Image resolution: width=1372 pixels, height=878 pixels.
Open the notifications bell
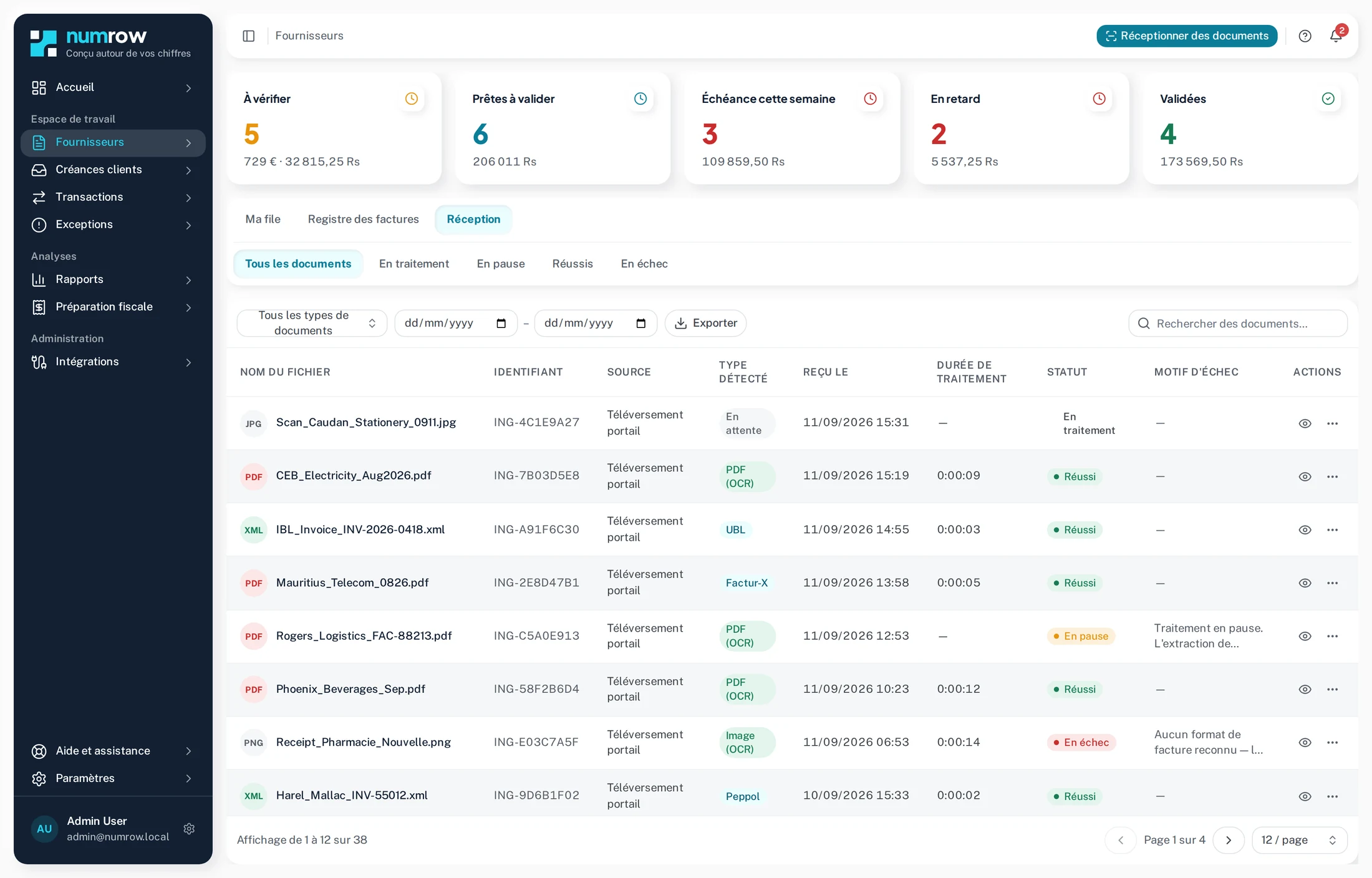tap(1336, 36)
